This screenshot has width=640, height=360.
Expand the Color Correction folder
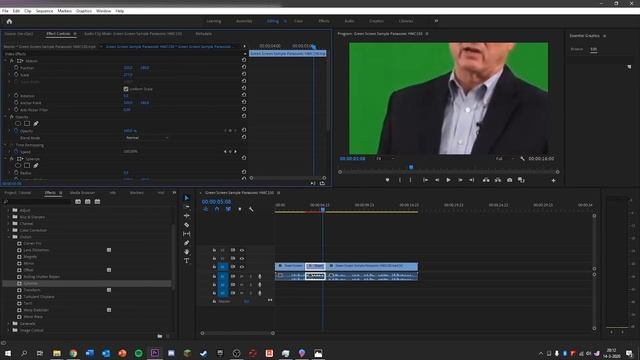point(9,230)
